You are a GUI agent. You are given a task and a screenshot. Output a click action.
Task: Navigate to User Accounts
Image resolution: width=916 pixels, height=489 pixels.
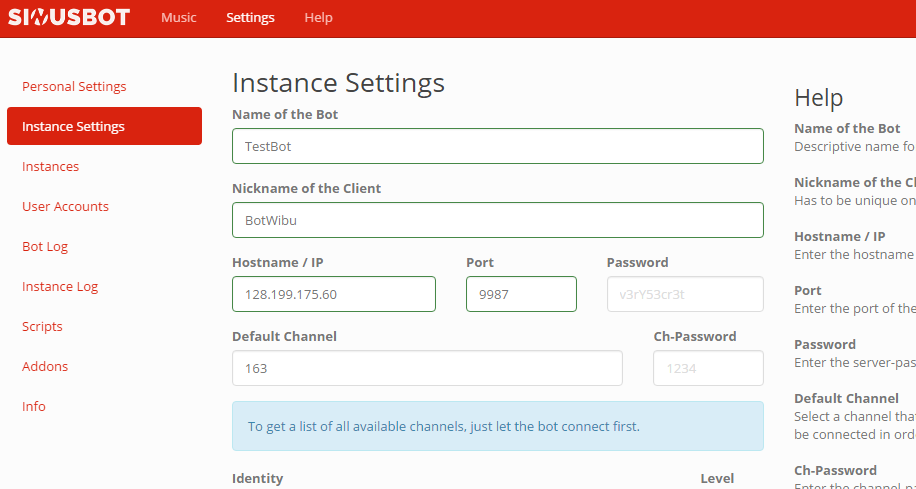pyautogui.click(x=65, y=207)
